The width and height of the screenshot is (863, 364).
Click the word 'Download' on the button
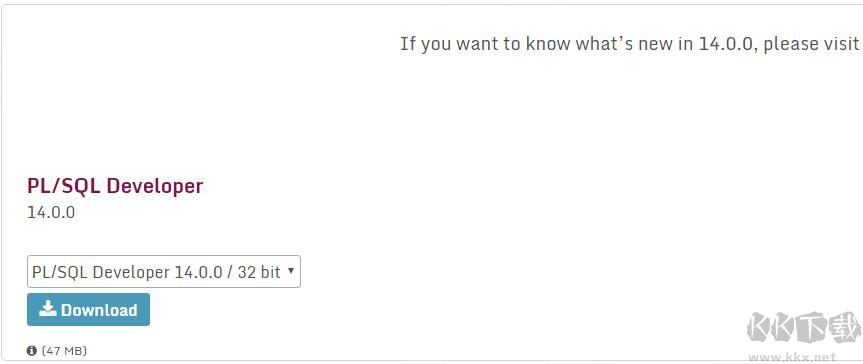99,309
